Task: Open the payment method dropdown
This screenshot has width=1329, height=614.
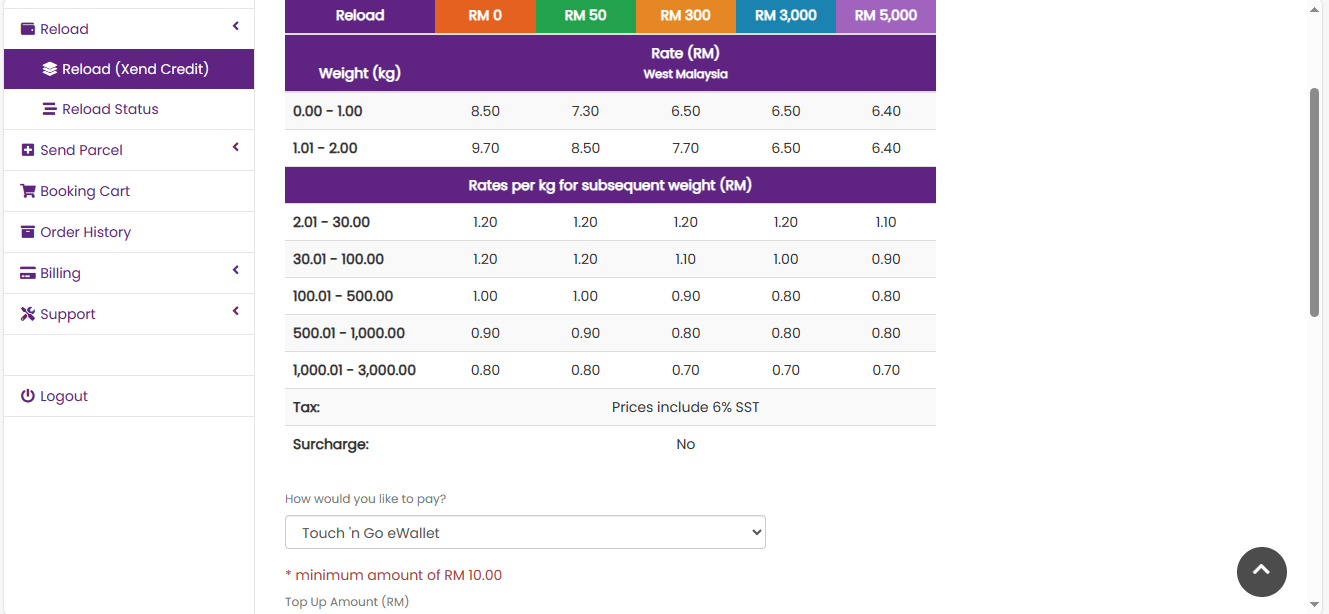Action: pyautogui.click(x=525, y=533)
